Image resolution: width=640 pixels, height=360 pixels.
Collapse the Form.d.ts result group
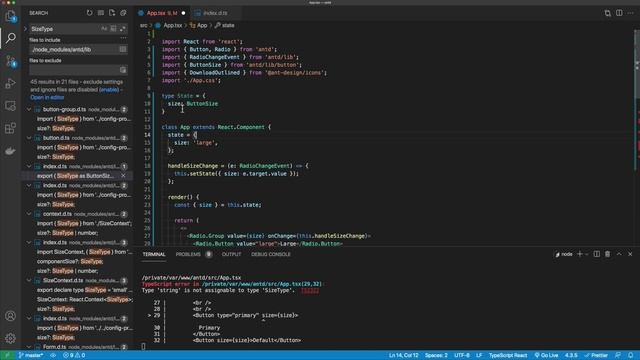click(29, 347)
